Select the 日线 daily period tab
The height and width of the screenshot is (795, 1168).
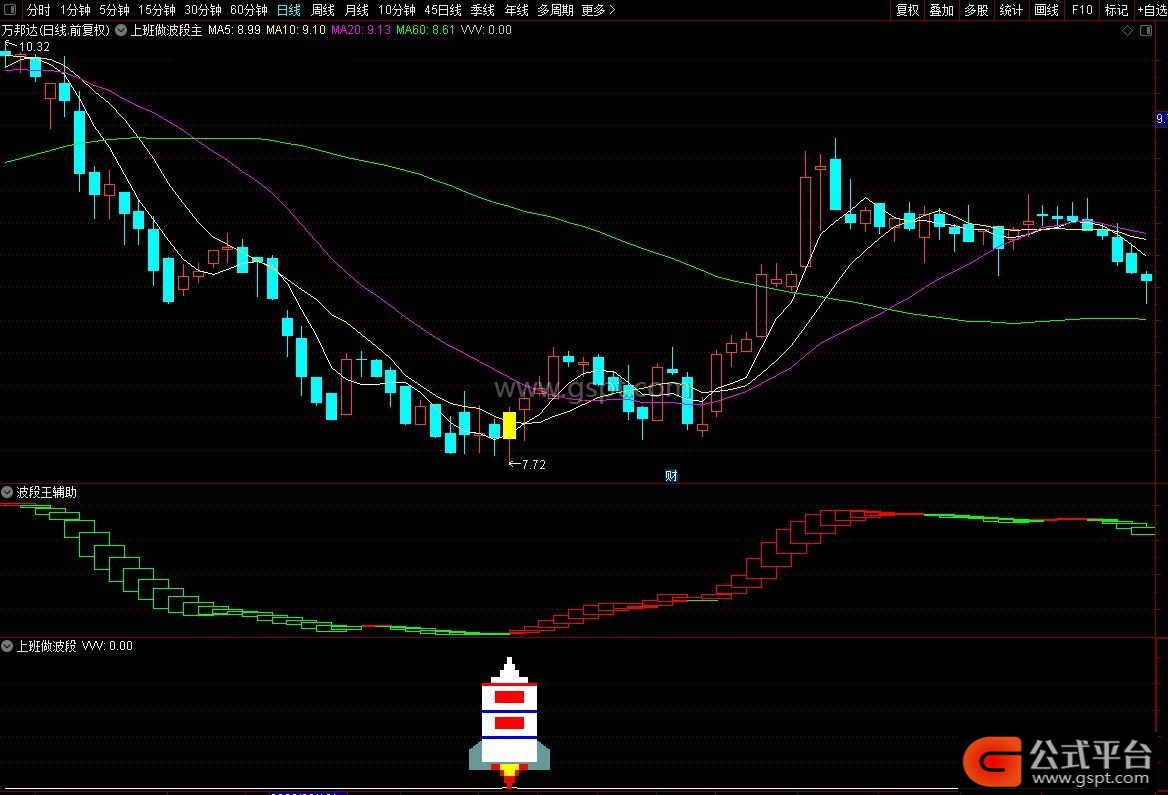click(x=288, y=10)
